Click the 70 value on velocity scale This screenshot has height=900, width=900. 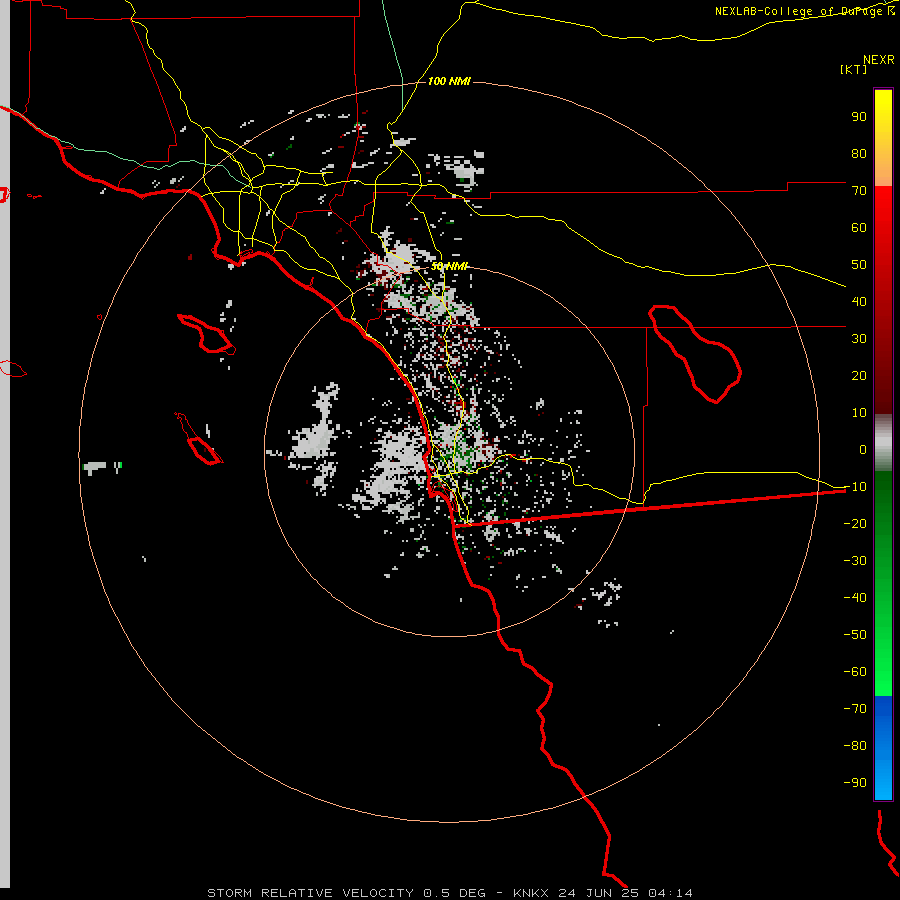pos(859,191)
